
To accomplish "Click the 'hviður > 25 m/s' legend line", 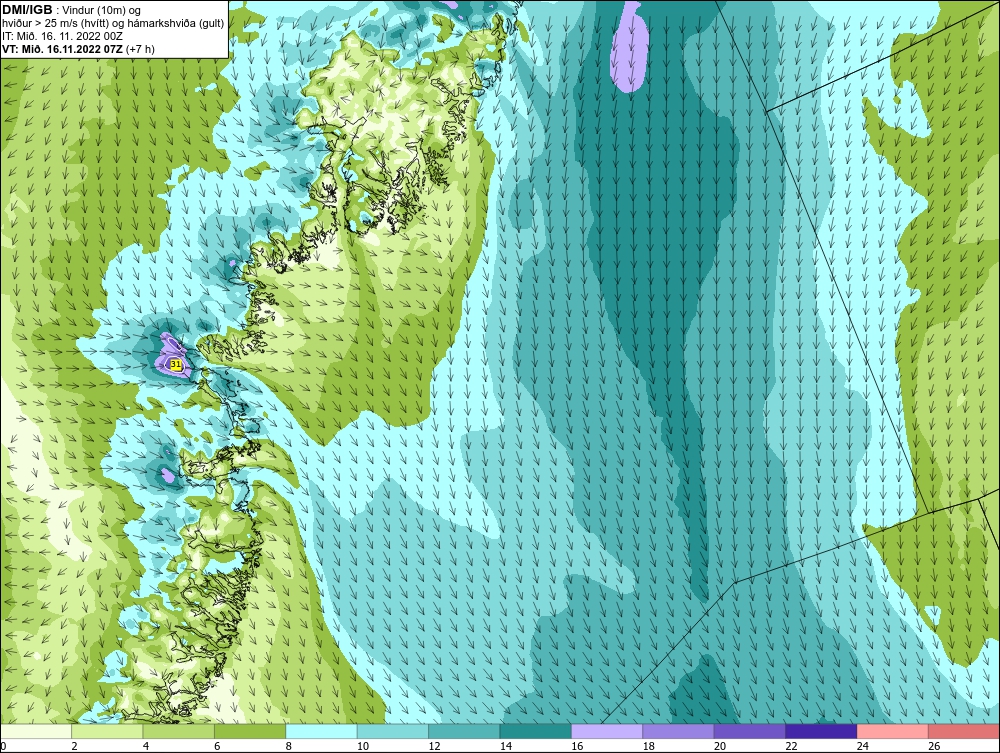I will coord(113,24).
